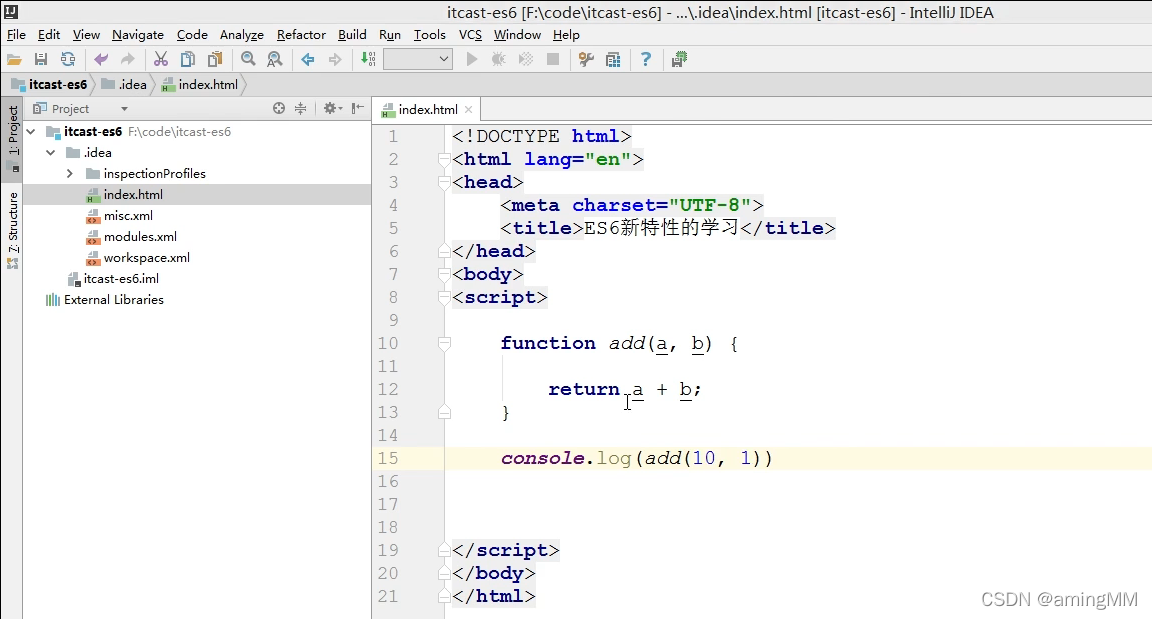Viewport: 1152px width, 619px height.
Task: Click the Stop square icon
Action: (553, 59)
